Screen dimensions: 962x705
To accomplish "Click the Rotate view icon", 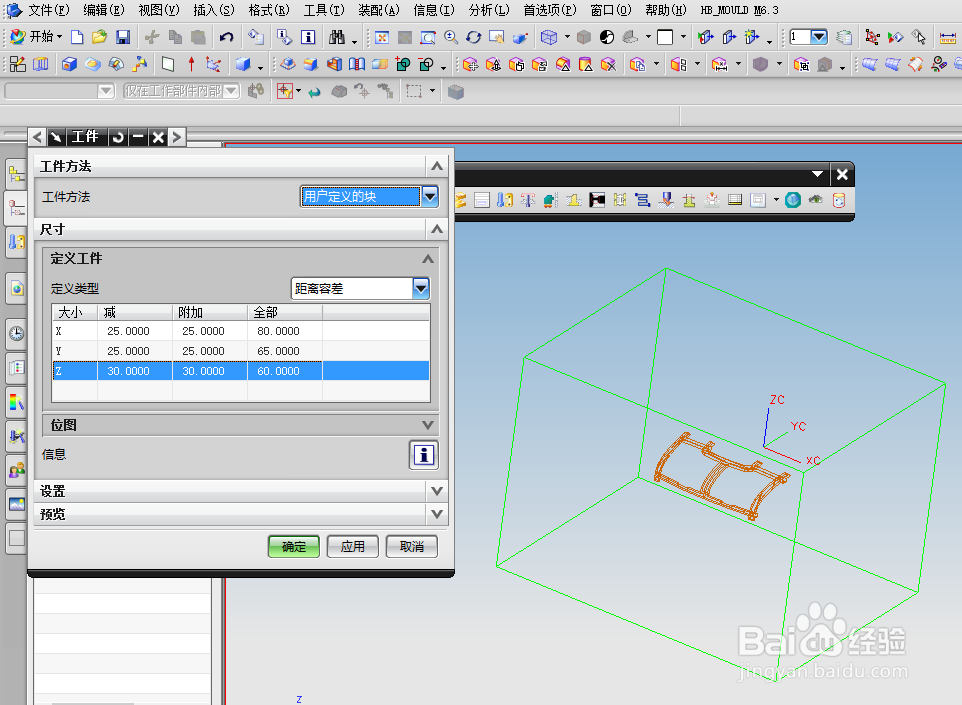I will point(474,37).
